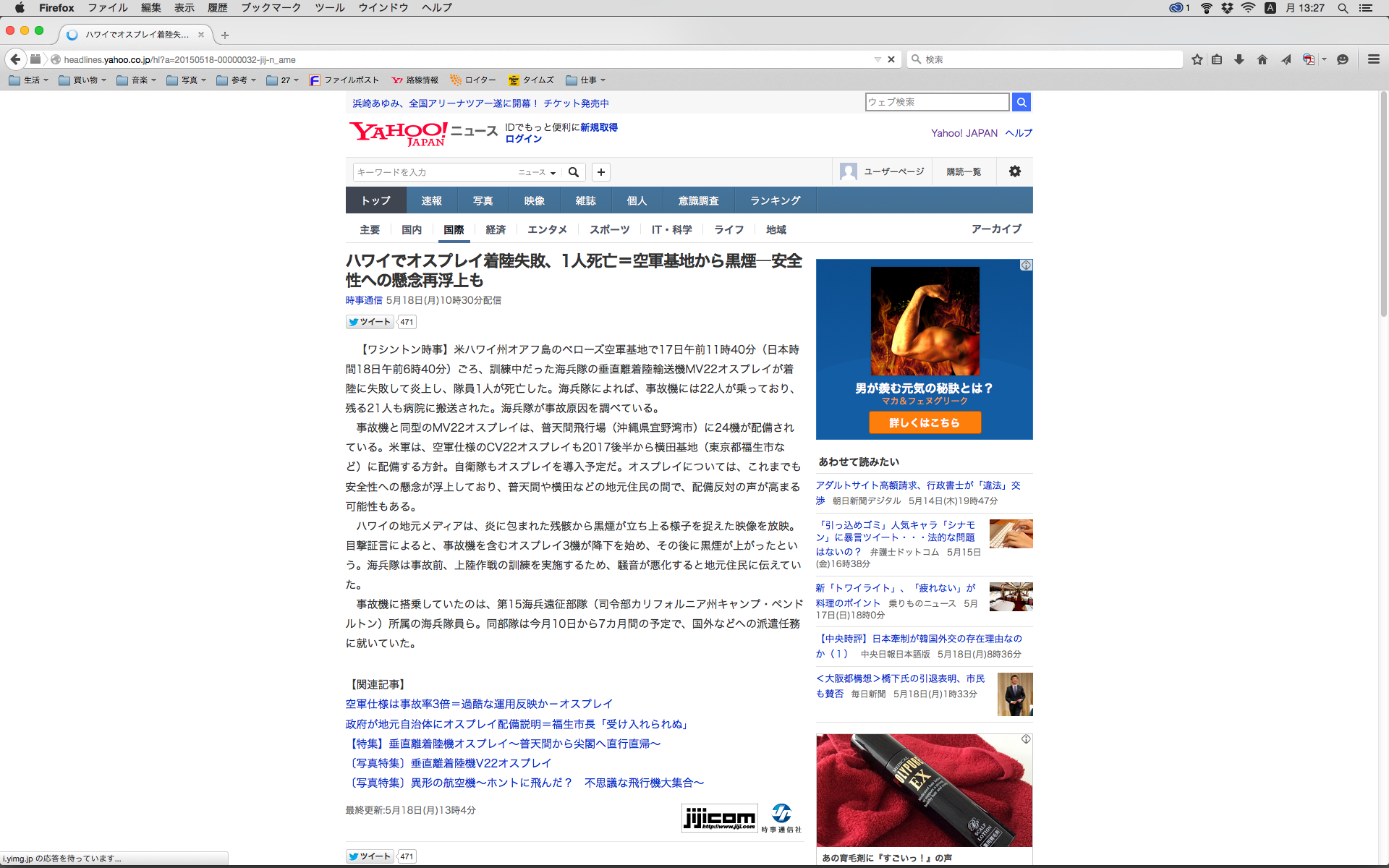1389x868 pixels.
Task: Stop page loading with X in address bar
Action: click(891, 59)
